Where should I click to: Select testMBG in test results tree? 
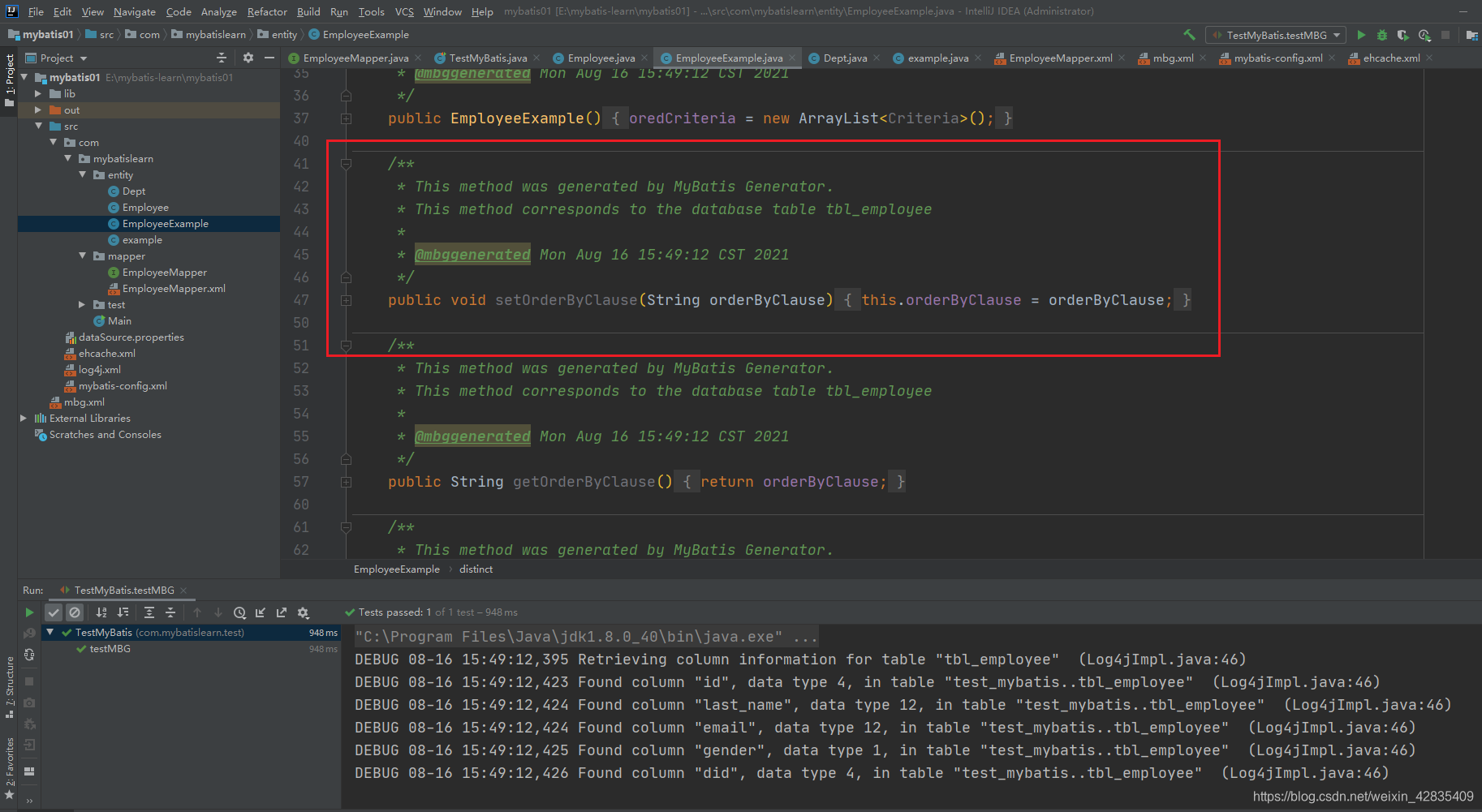pyautogui.click(x=110, y=649)
